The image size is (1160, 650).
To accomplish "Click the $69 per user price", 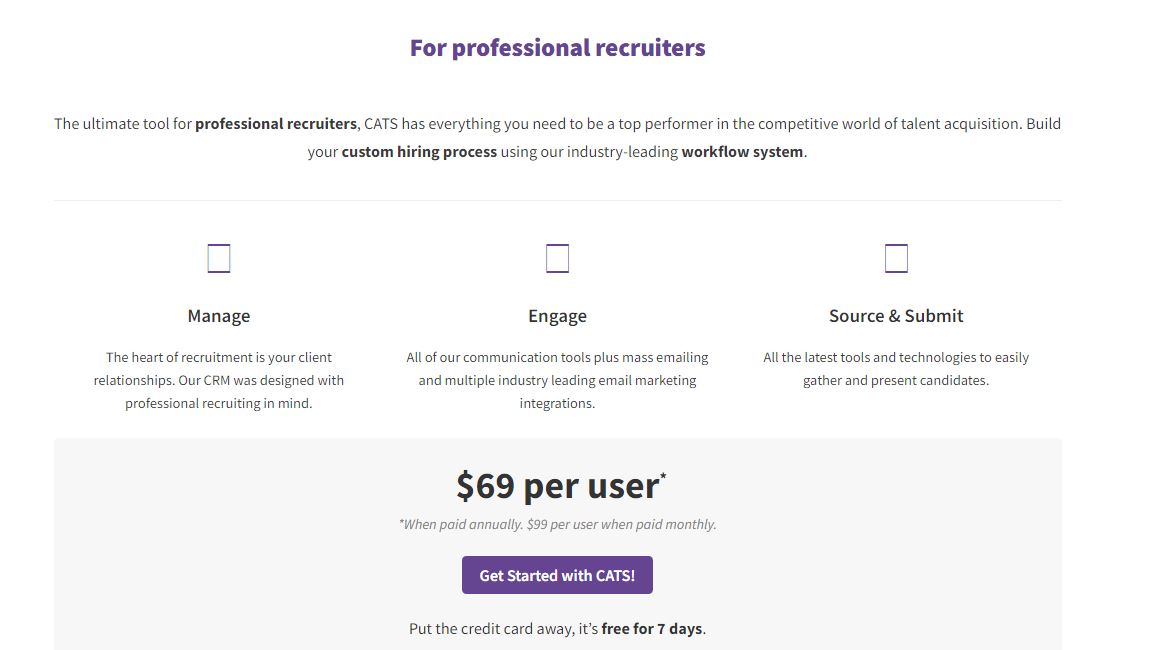I will [x=556, y=486].
